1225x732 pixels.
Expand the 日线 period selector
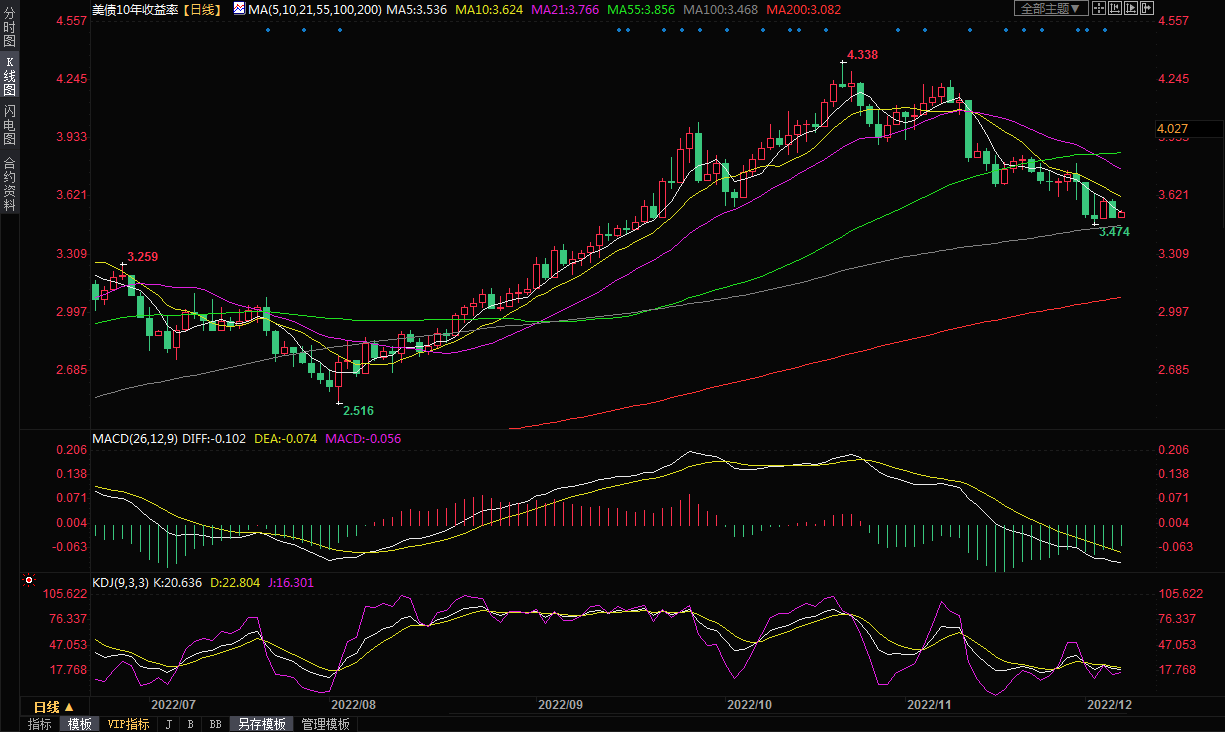pos(54,707)
